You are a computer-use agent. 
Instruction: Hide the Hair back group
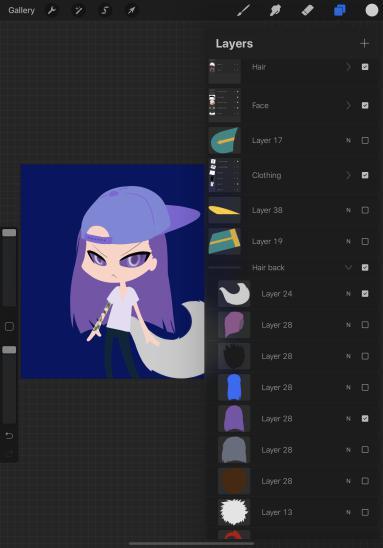[x=365, y=267]
